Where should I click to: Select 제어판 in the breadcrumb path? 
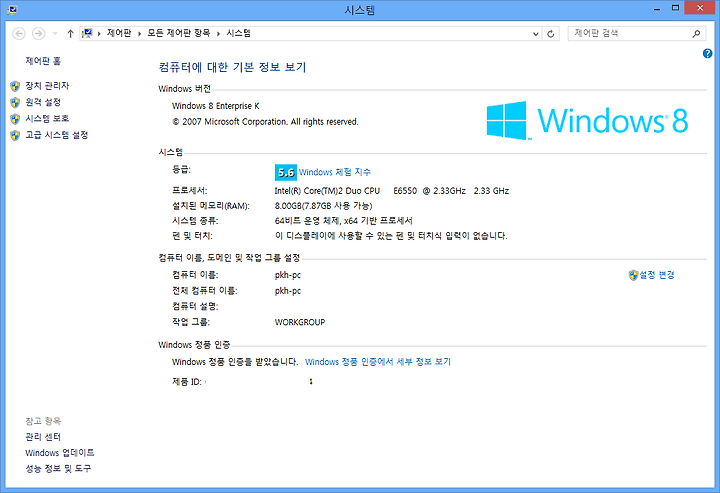tap(119, 33)
